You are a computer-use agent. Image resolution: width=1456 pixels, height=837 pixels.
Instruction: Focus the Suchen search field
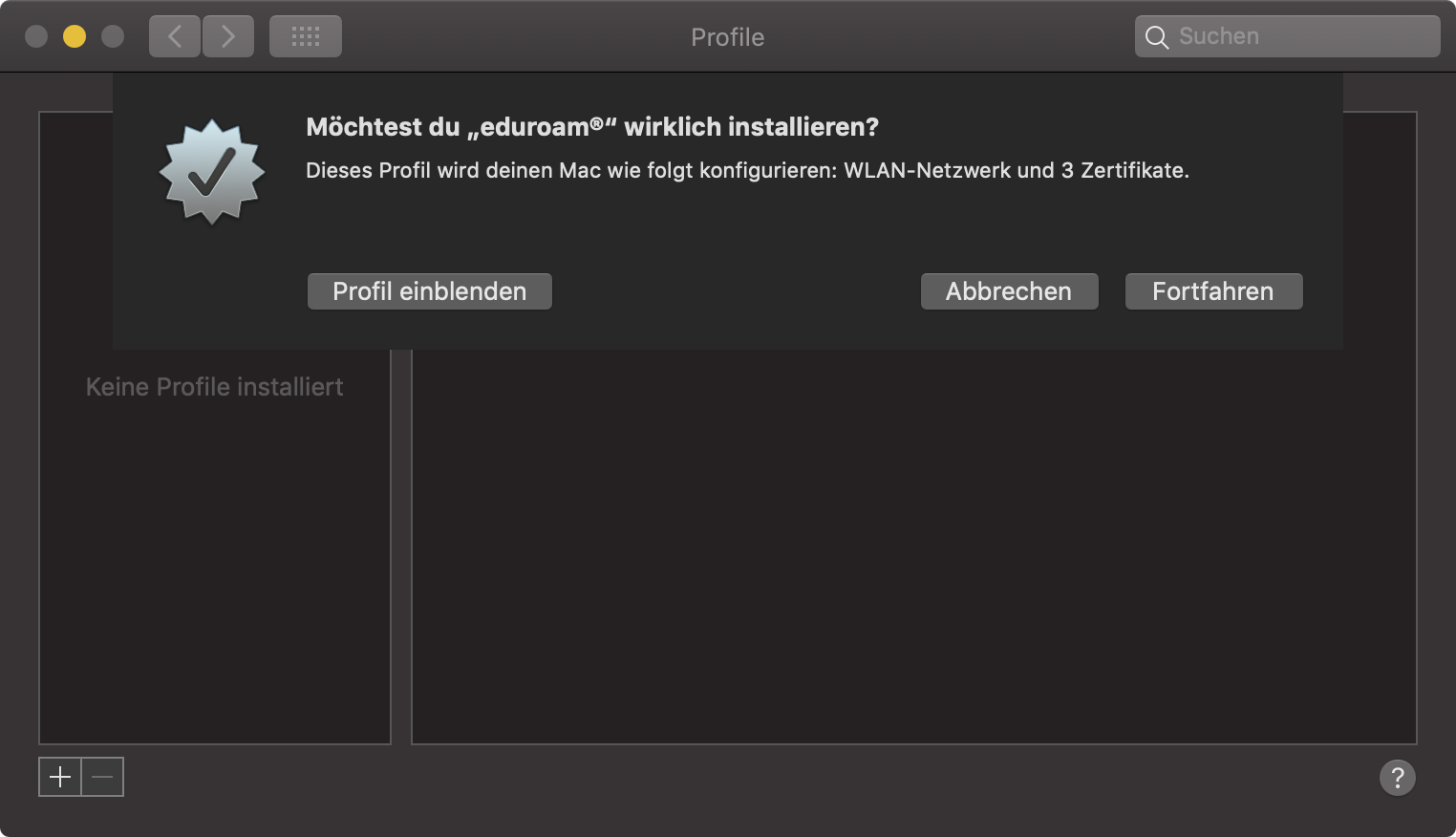pos(1288,36)
